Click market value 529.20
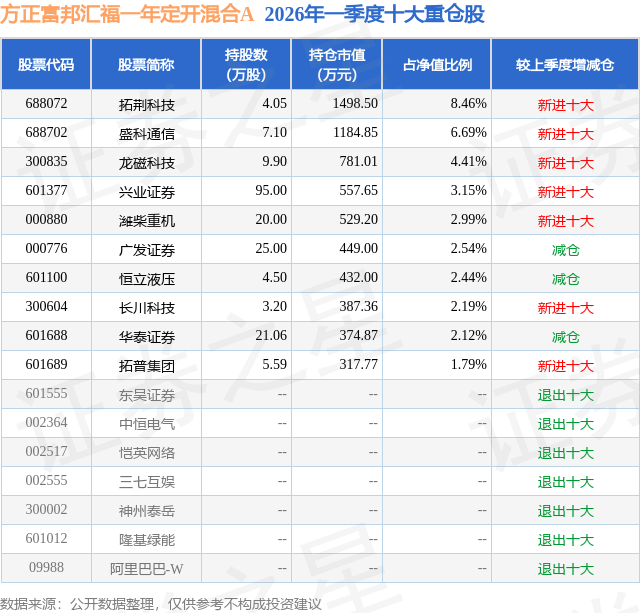Screen dimensions: 640x613 click(358, 220)
